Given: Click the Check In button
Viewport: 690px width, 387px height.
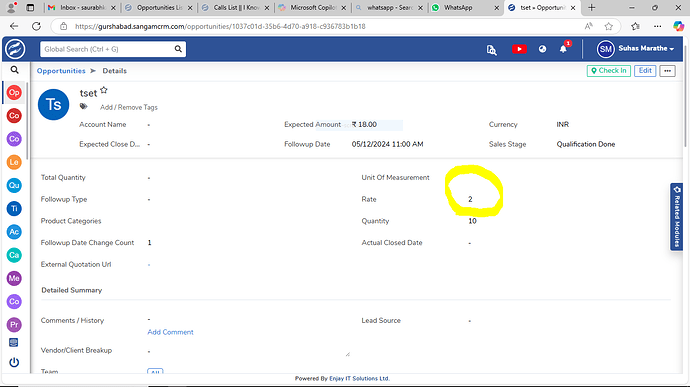Looking at the screenshot, I should click(609, 71).
